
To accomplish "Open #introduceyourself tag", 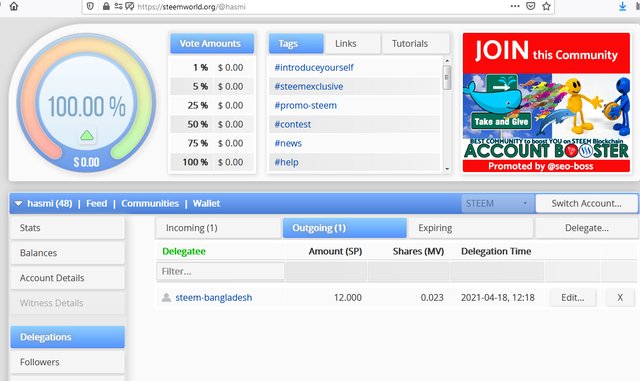I will pos(313,67).
